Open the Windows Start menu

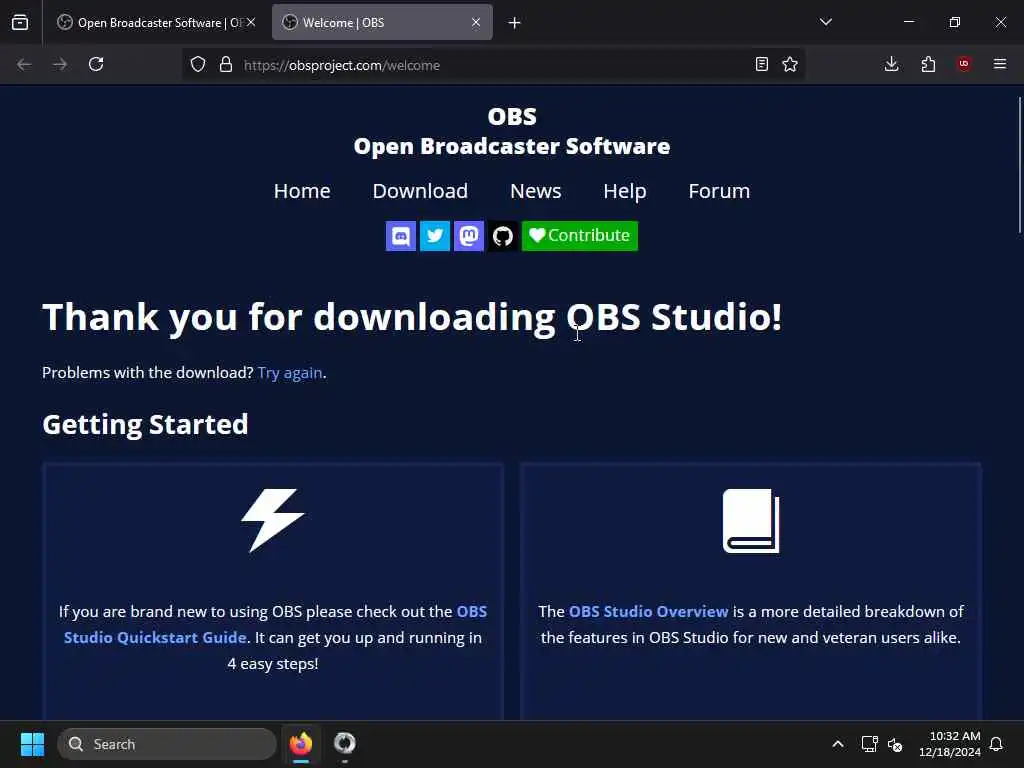(32, 744)
